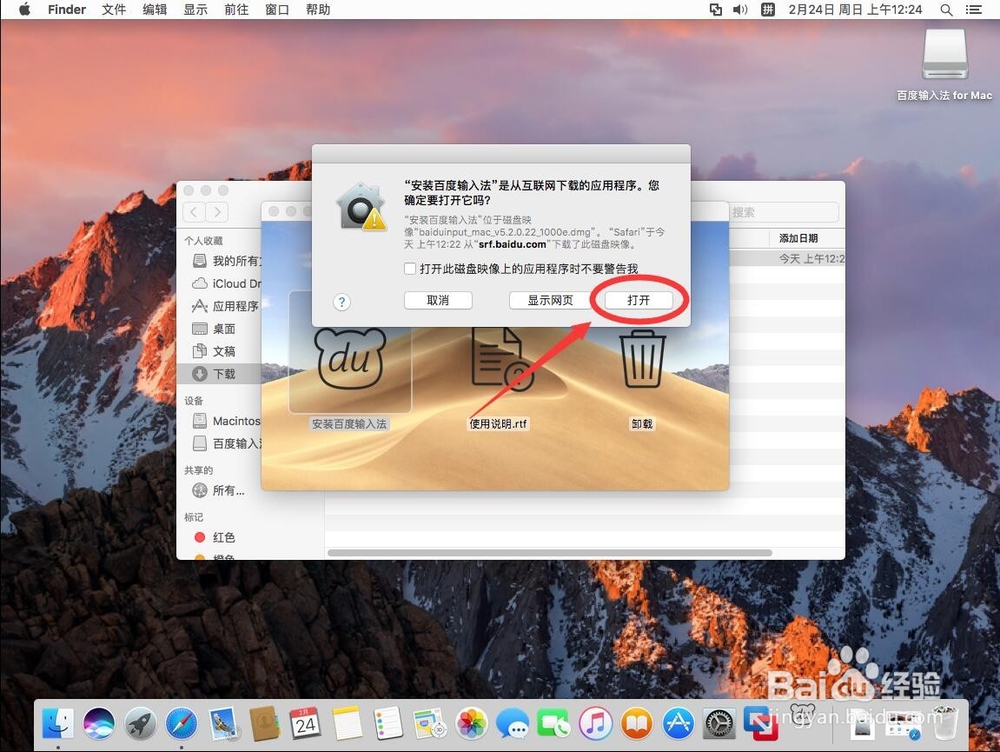Click the help question mark in dialog

(342, 302)
